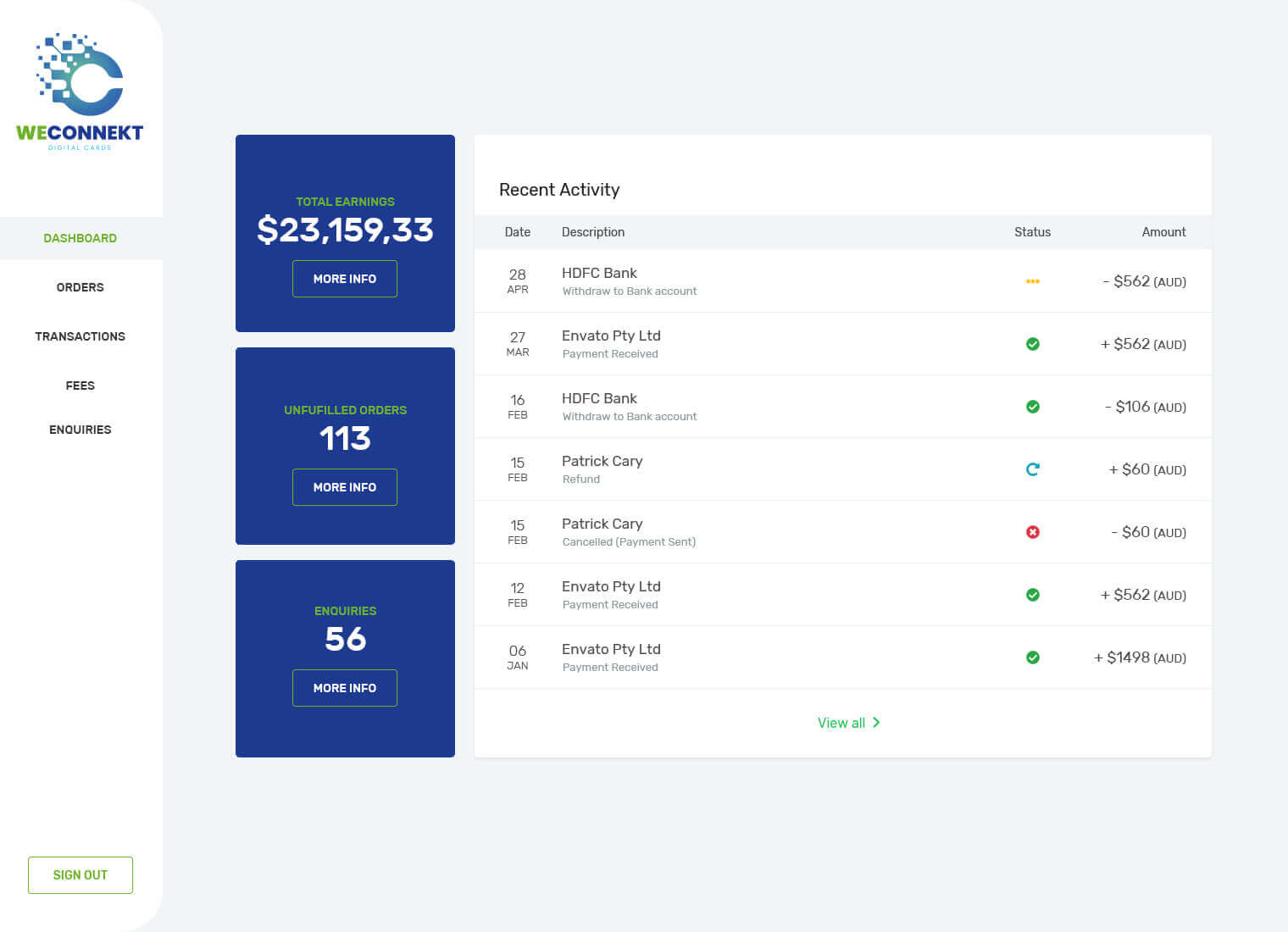Click the + $1498 (AUD) amount

1140,657
